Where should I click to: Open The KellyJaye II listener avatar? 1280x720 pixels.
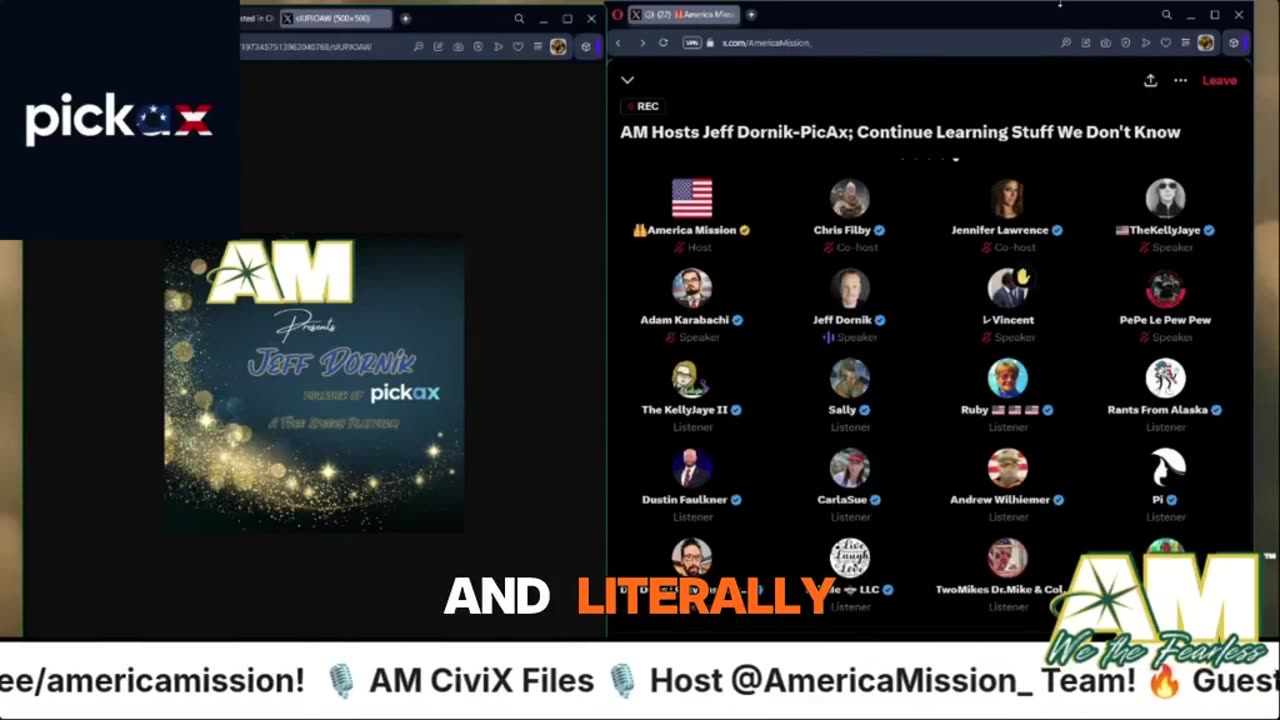[692, 378]
